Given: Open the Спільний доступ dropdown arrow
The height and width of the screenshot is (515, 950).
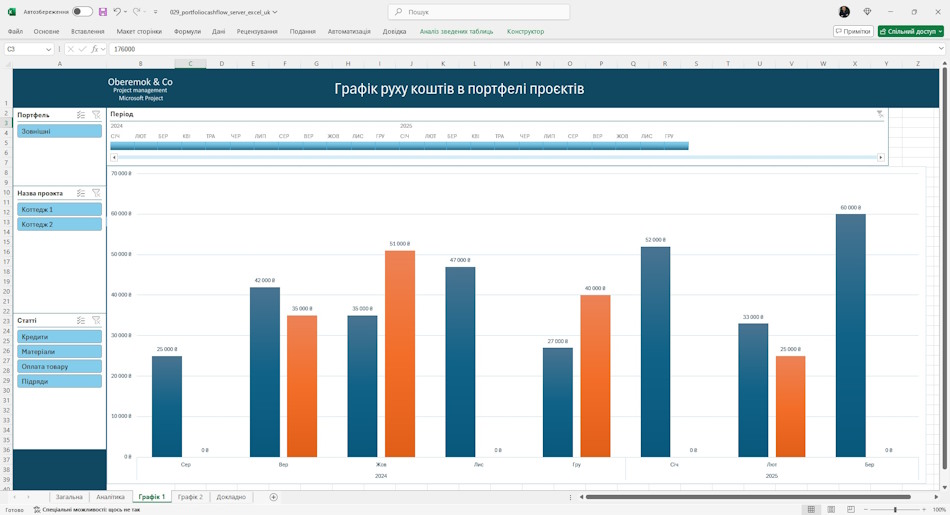Looking at the screenshot, I should click(x=940, y=31).
